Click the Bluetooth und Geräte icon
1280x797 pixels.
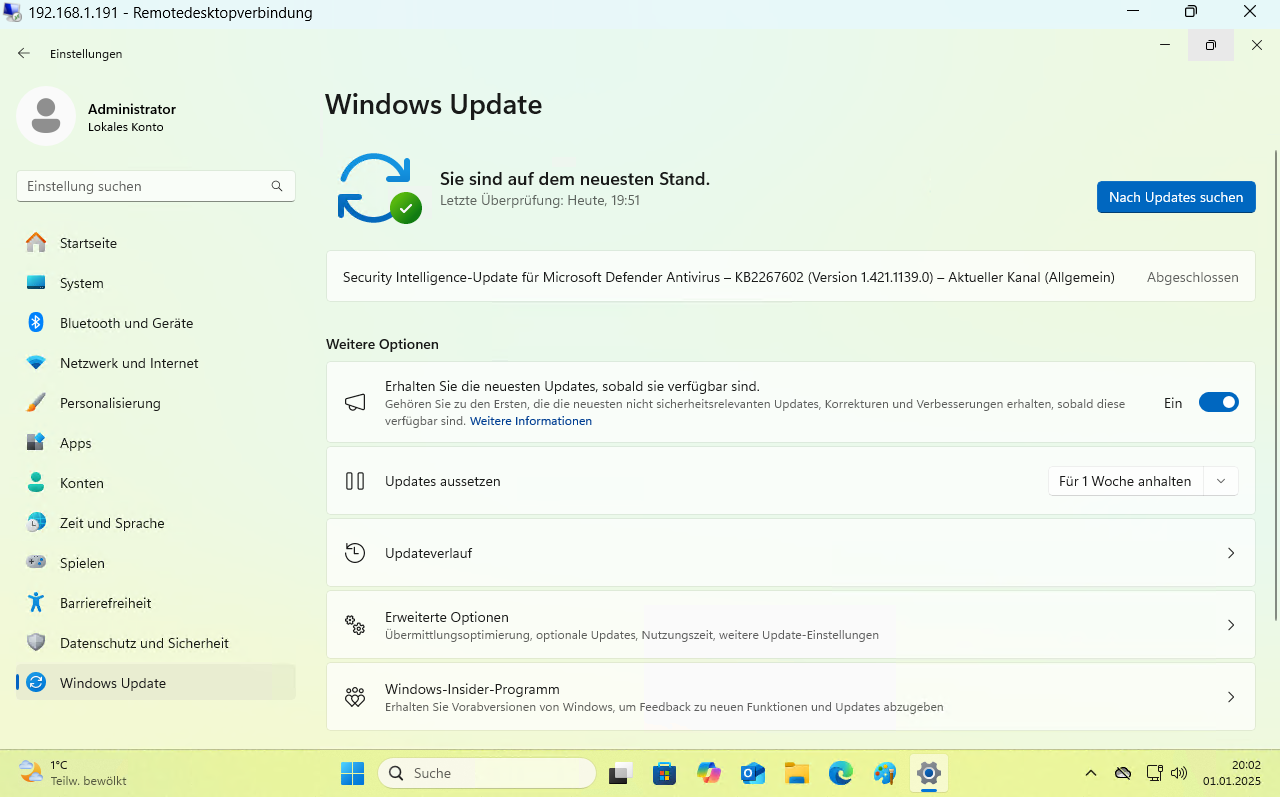point(36,323)
